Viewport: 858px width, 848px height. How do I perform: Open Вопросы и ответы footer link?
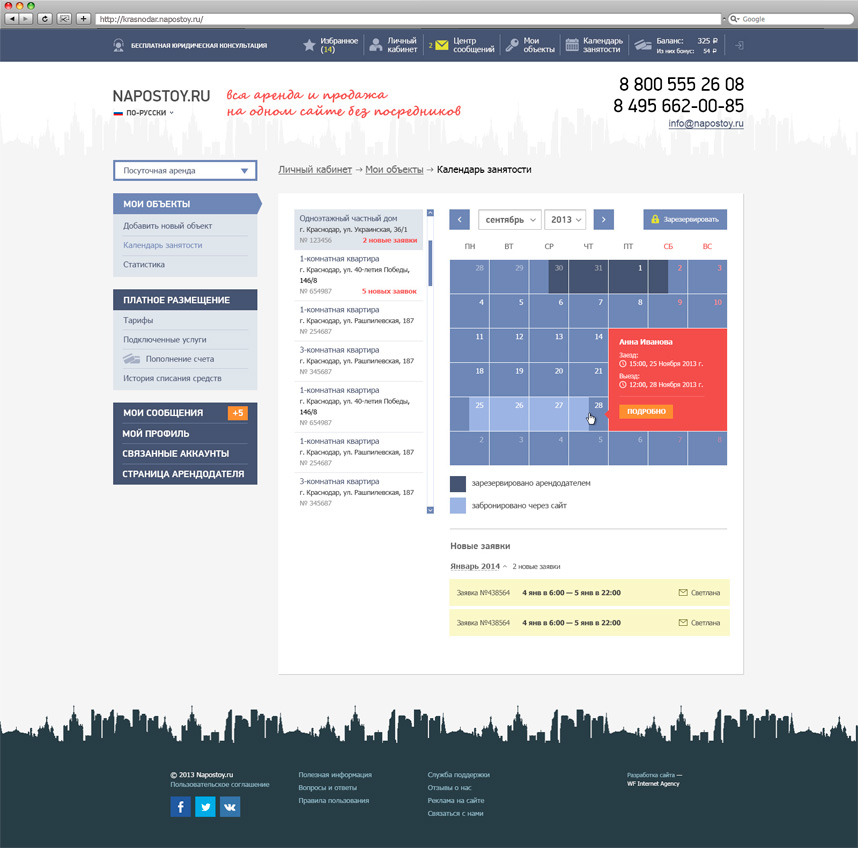pos(327,788)
